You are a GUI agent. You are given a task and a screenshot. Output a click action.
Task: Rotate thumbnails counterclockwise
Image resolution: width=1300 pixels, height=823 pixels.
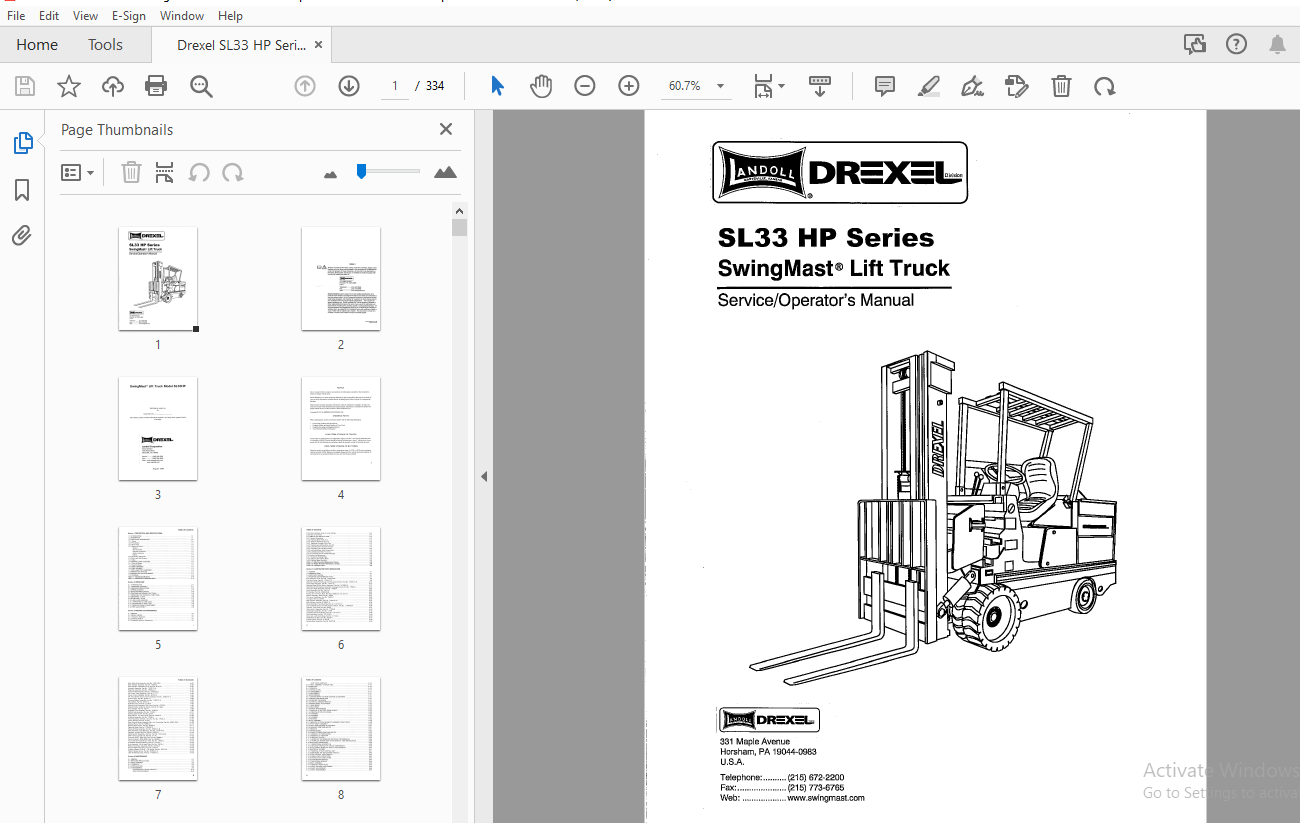199,173
